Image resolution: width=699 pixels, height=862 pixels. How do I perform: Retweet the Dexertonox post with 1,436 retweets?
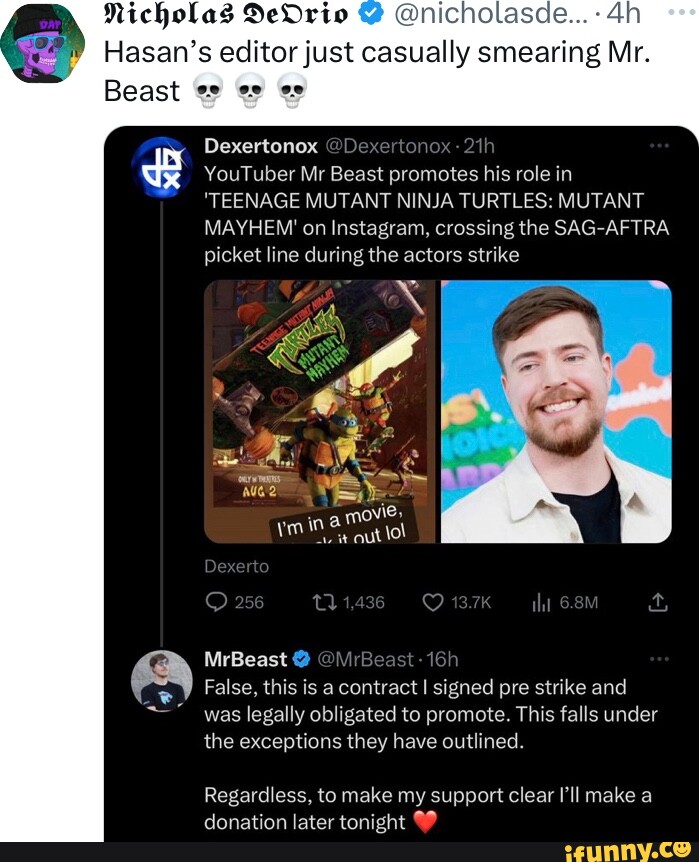[328, 602]
